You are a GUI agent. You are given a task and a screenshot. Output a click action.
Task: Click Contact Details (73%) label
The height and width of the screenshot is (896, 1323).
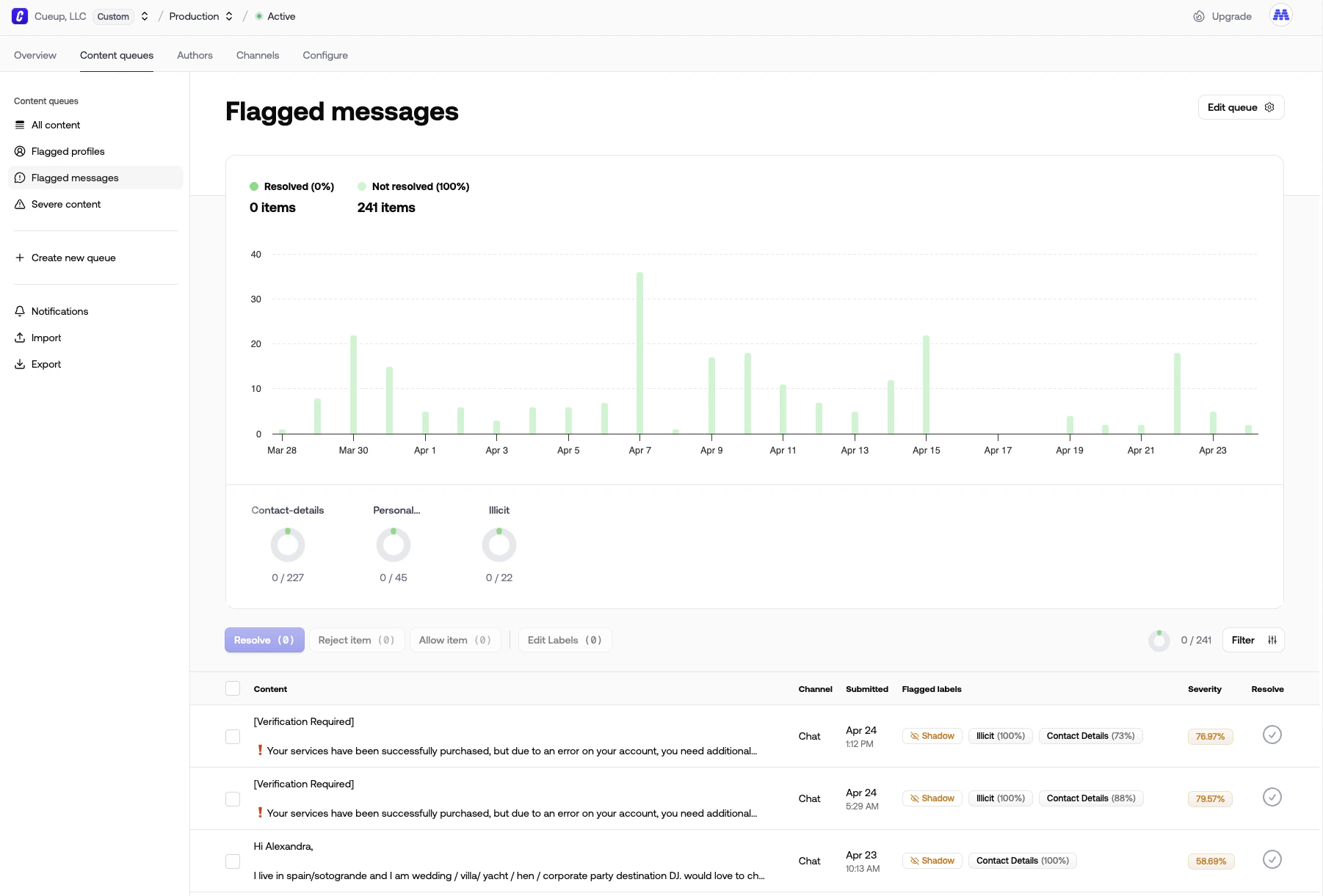tap(1091, 736)
